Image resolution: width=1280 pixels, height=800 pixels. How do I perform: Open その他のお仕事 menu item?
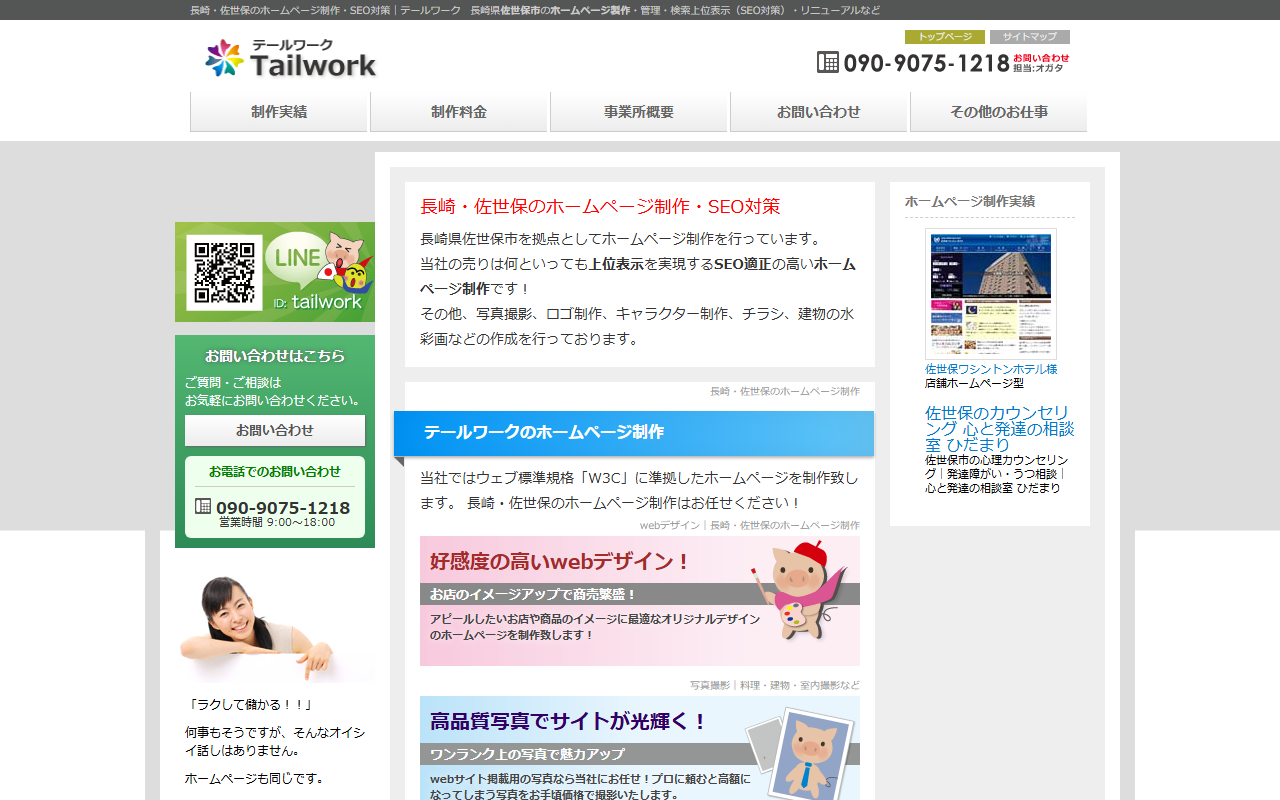998,112
